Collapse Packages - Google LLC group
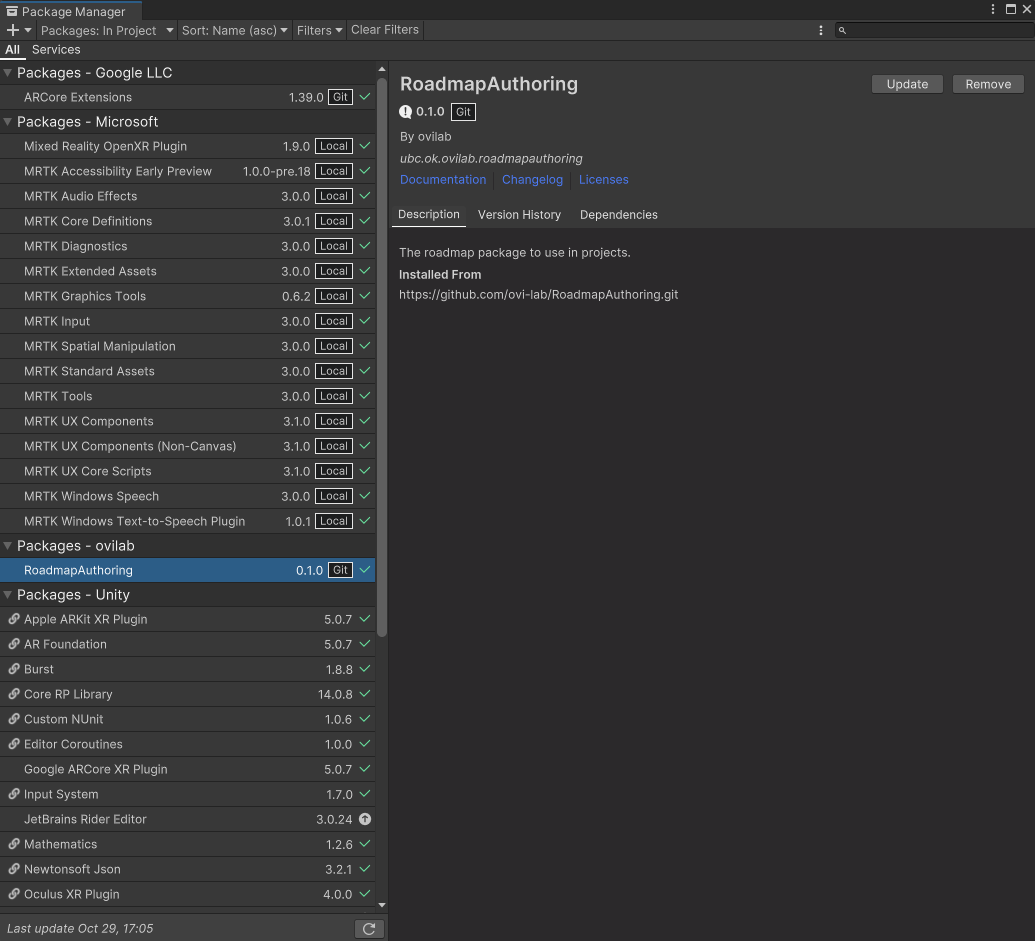Image resolution: width=1035 pixels, height=941 pixels. click(x=8, y=73)
